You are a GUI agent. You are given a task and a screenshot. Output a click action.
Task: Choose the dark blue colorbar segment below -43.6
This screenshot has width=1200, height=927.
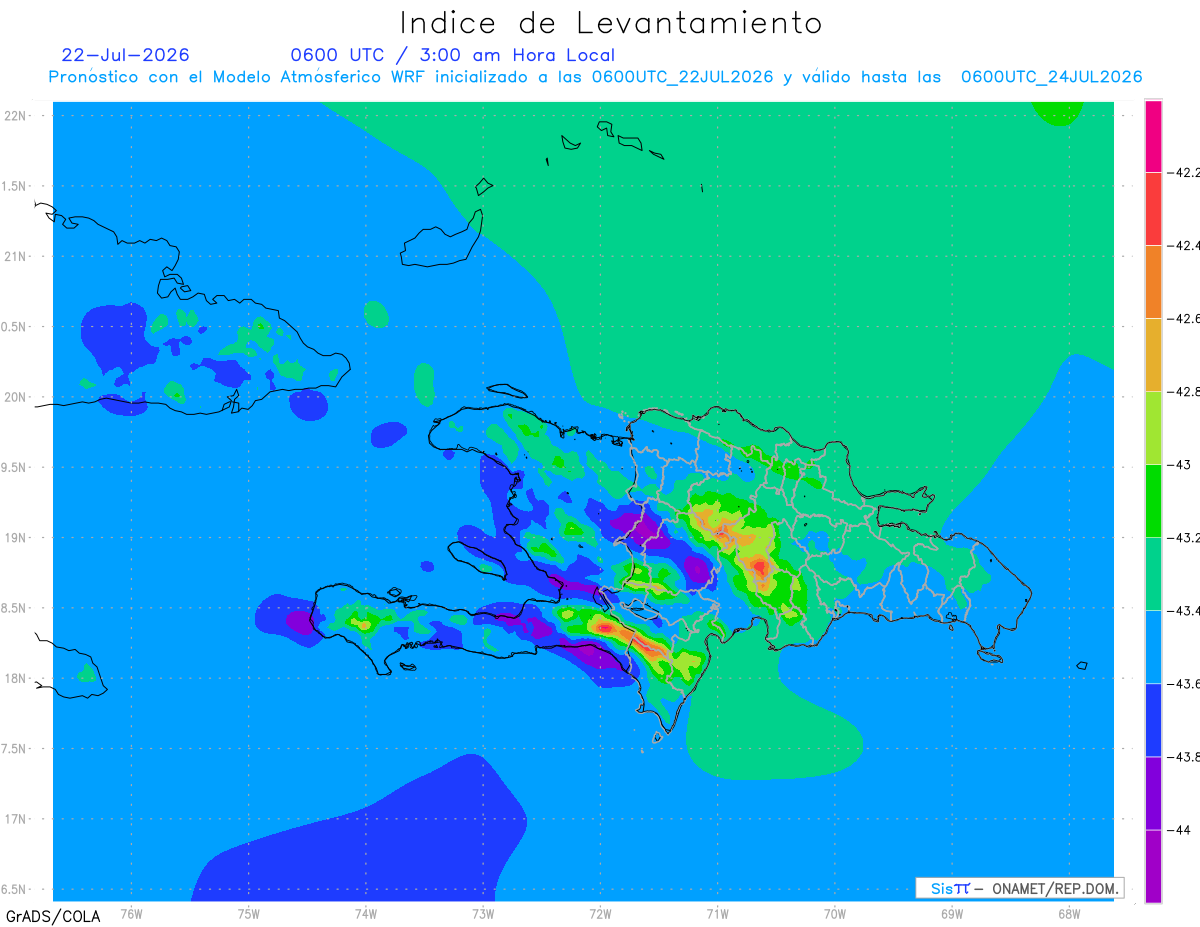[x=1153, y=719]
